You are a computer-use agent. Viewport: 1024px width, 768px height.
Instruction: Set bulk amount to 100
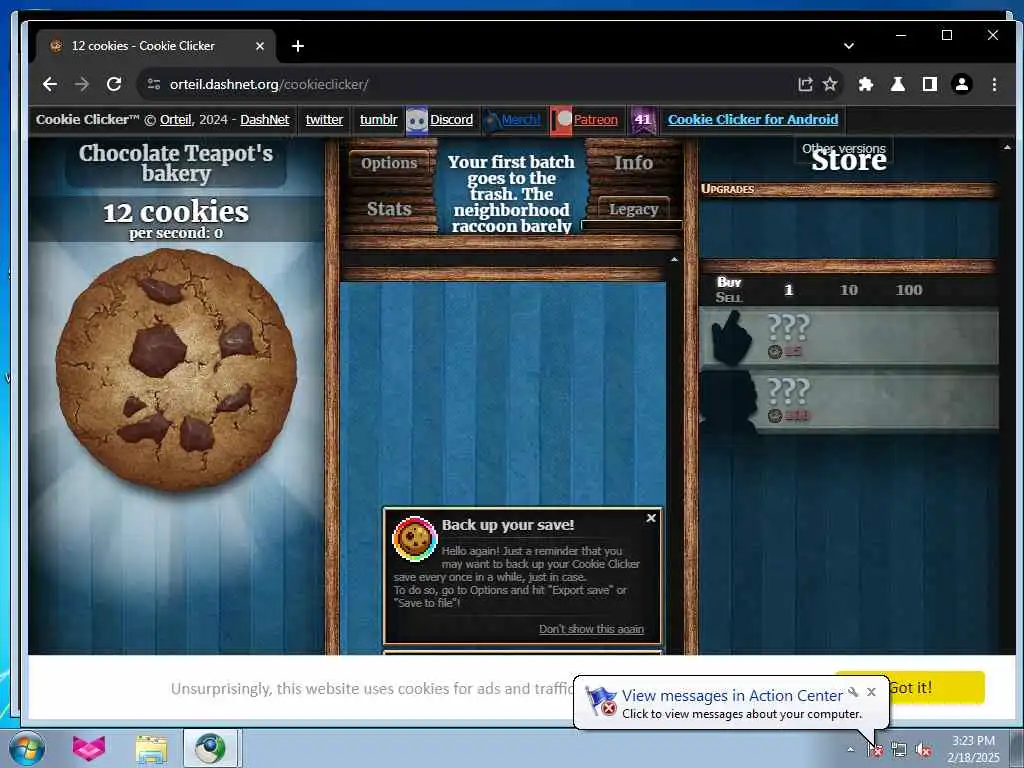click(908, 290)
